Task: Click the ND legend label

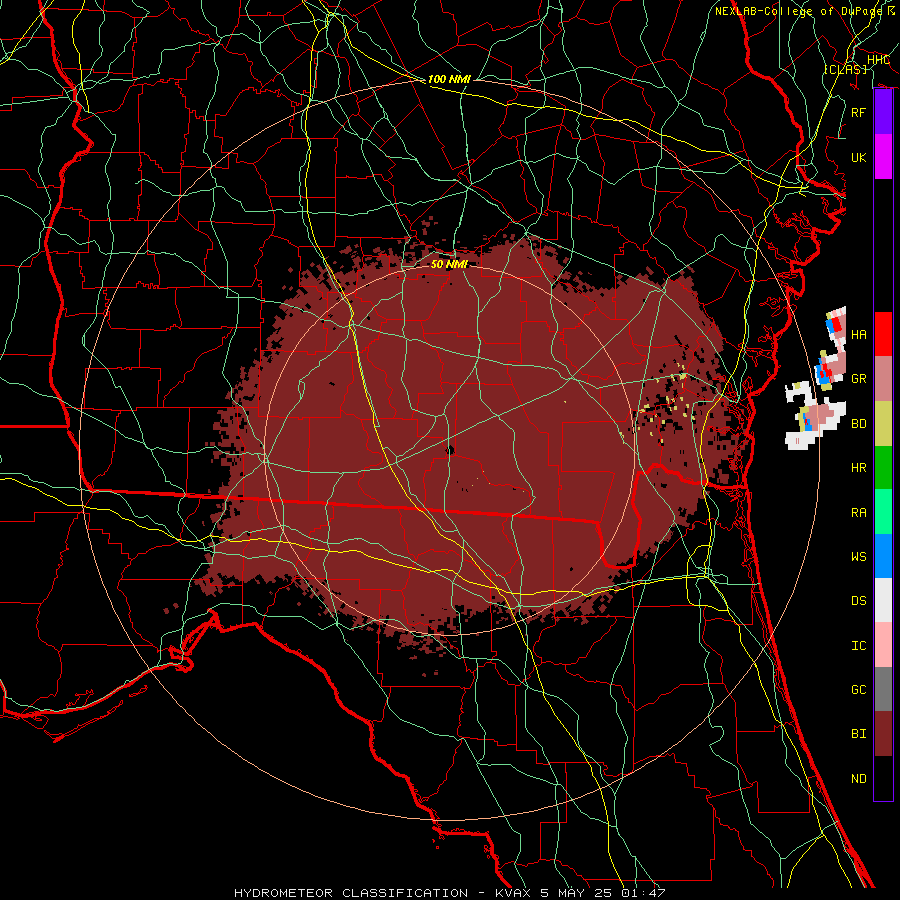Action: tap(859, 779)
